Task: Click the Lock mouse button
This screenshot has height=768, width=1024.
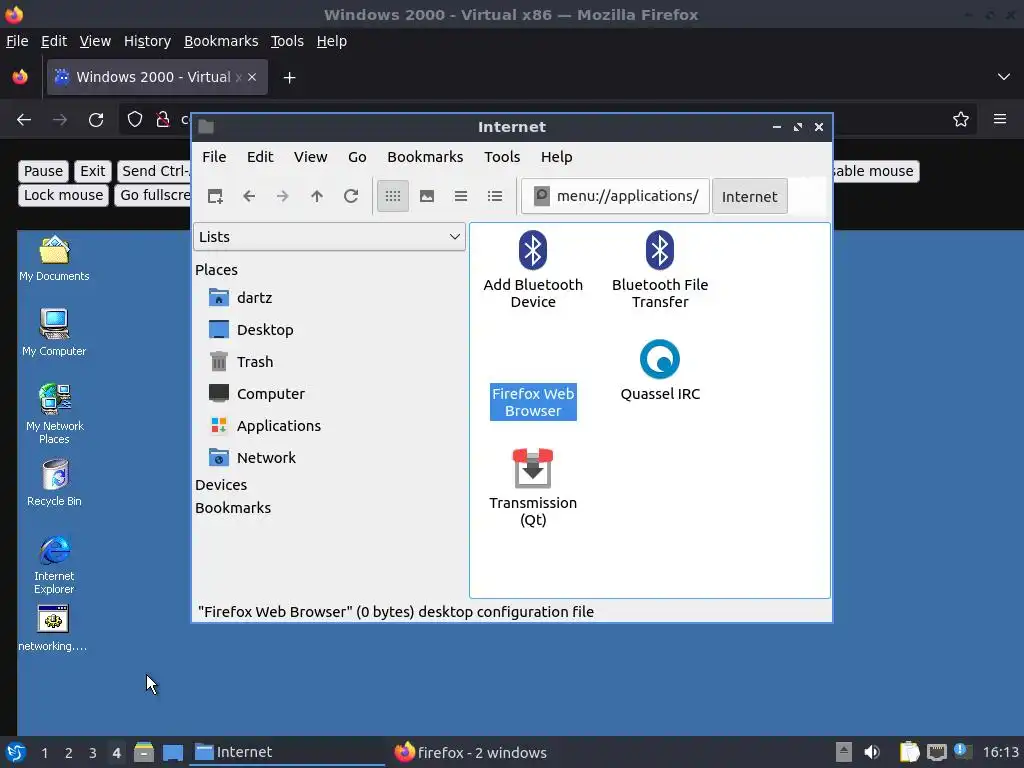Action: pos(63,195)
